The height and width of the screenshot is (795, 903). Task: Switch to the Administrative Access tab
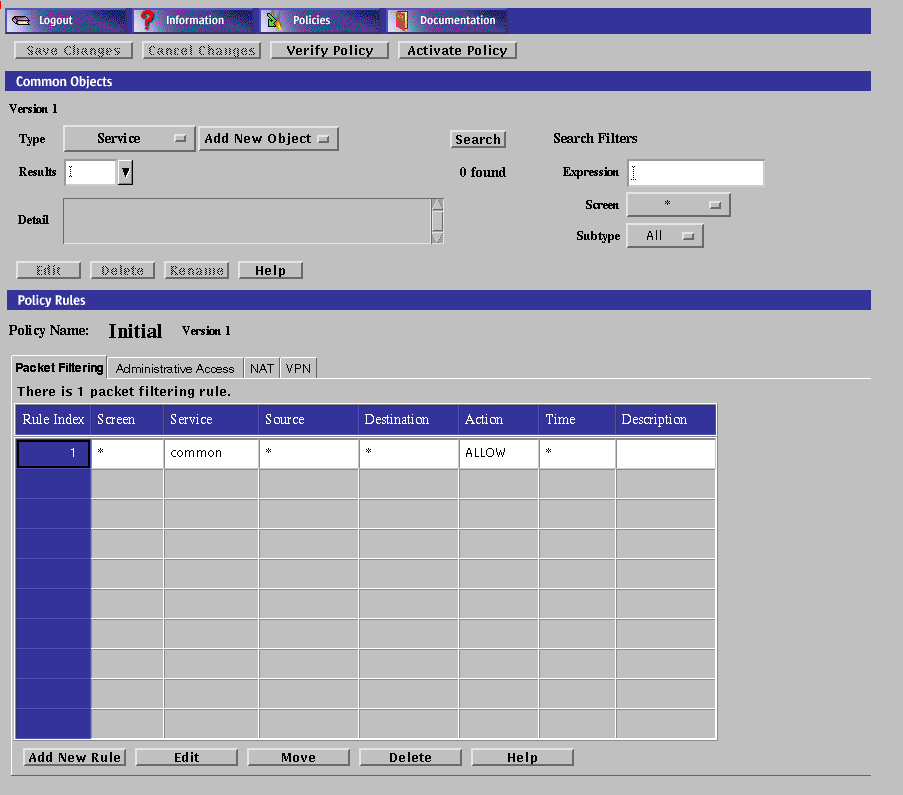pyautogui.click(x=175, y=369)
